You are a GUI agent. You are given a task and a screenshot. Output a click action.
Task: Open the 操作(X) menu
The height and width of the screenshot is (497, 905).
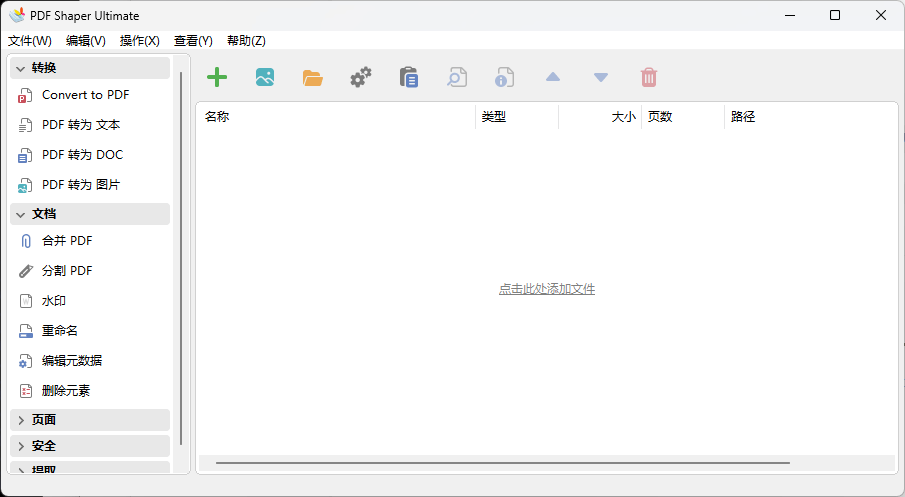pos(140,41)
